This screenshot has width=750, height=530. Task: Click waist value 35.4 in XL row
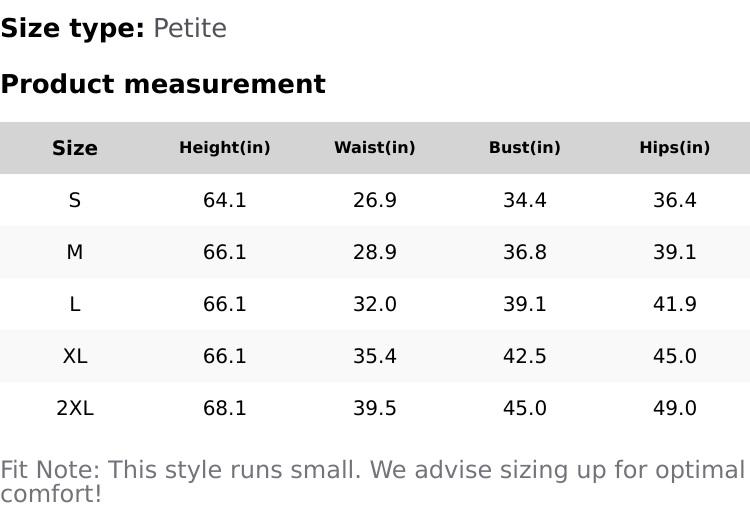pos(375,356)
